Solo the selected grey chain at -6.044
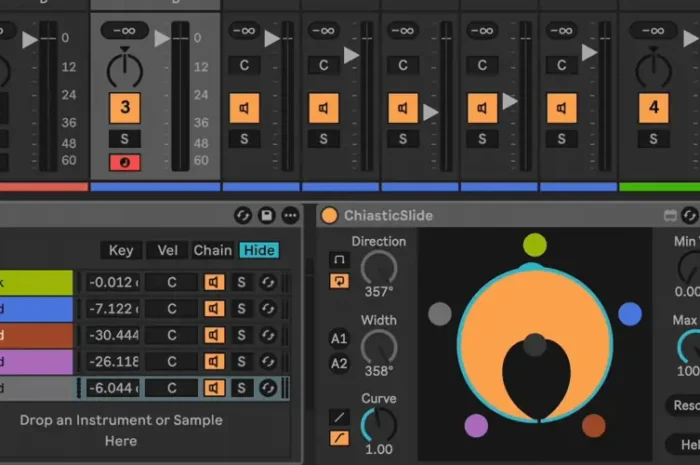Screen dimensions: 700x465 [242, 388]
